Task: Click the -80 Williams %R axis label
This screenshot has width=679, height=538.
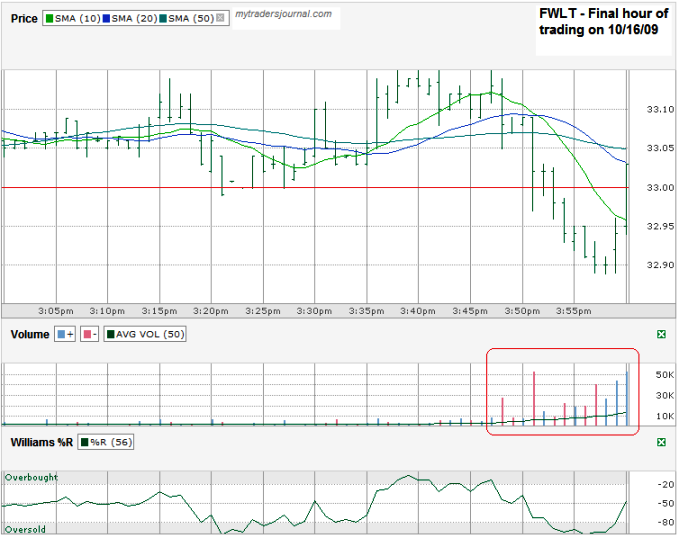Action: [x=666, y=522]
